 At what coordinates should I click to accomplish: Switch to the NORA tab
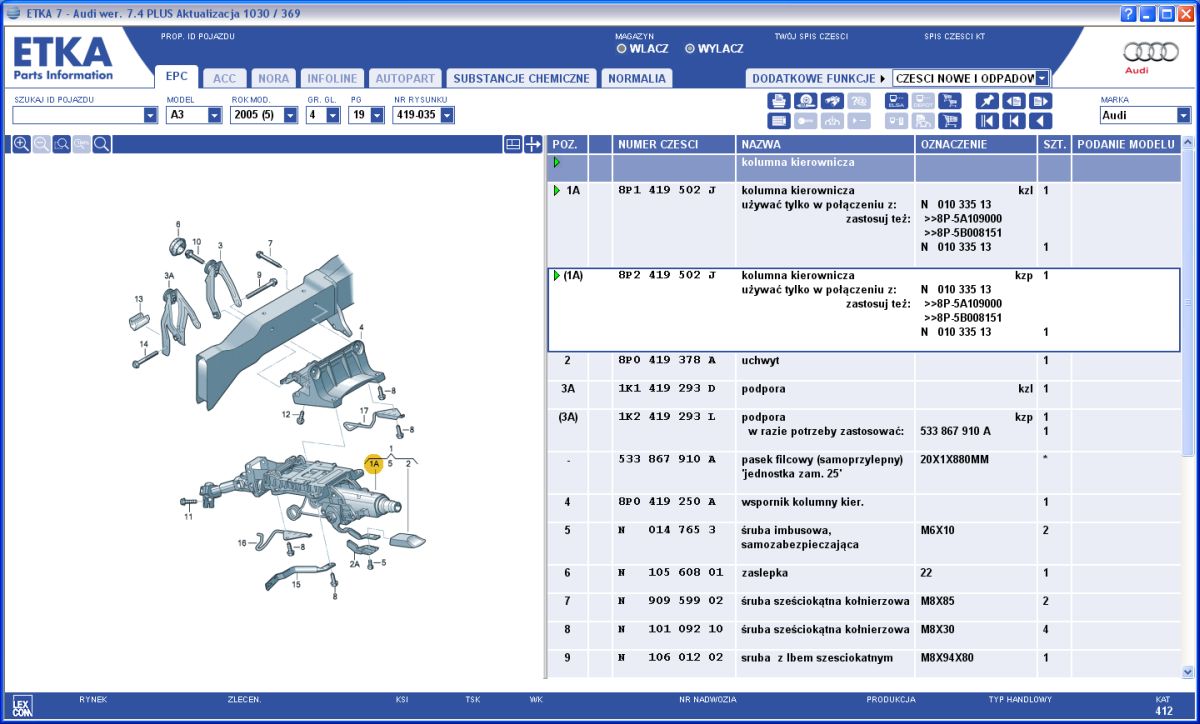click(273, 78)
